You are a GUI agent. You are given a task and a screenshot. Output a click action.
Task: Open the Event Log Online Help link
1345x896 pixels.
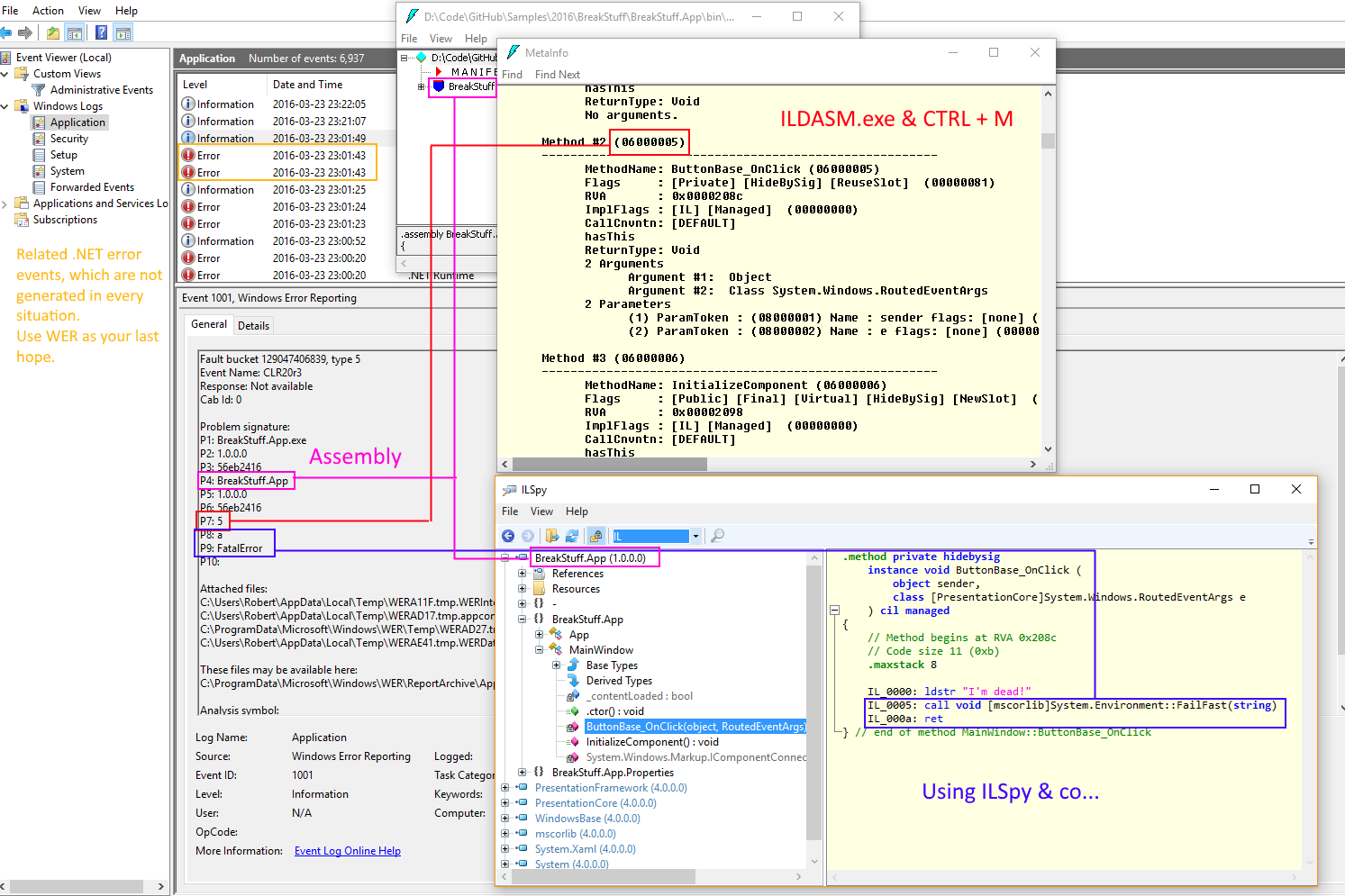point(347,851)
